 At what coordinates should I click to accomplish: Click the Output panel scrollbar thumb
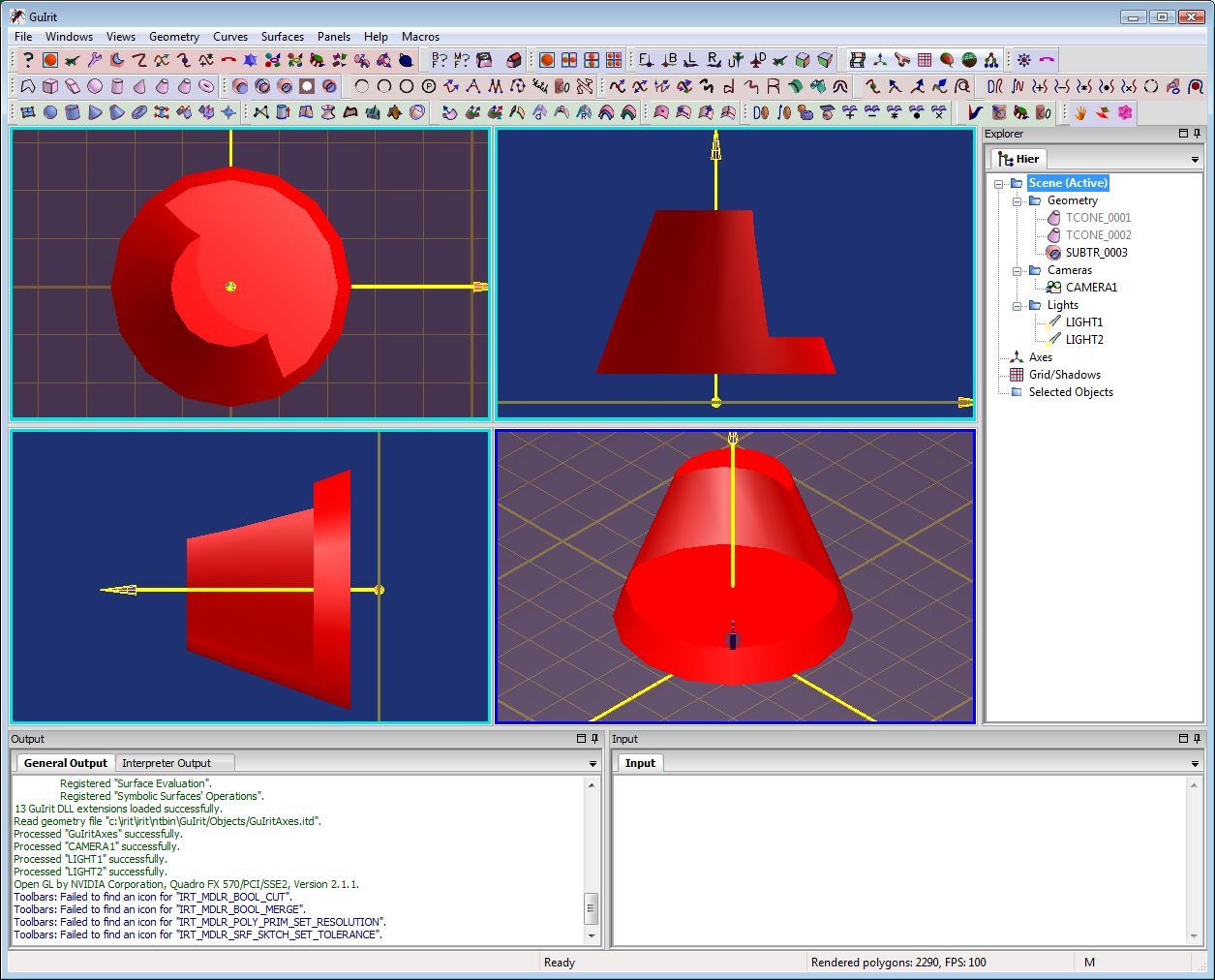tap(592, 908)
